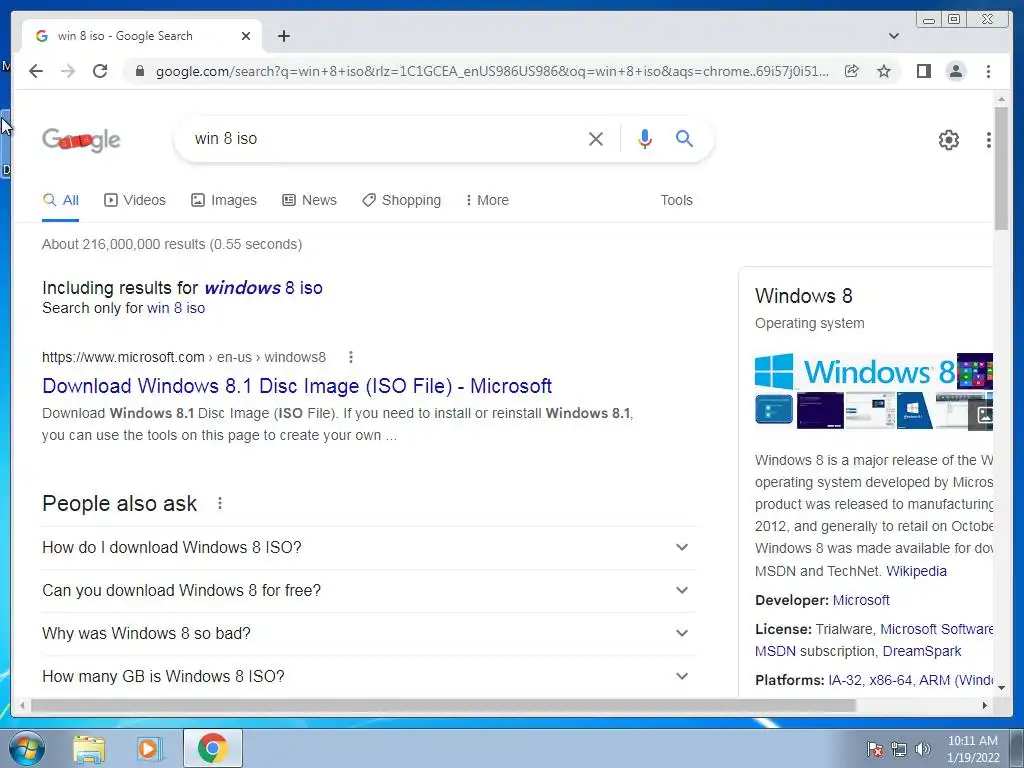This screenshot has height=768, width=1024.
Task: Switch to Images results tab
Action: click(x=224, y=200)
